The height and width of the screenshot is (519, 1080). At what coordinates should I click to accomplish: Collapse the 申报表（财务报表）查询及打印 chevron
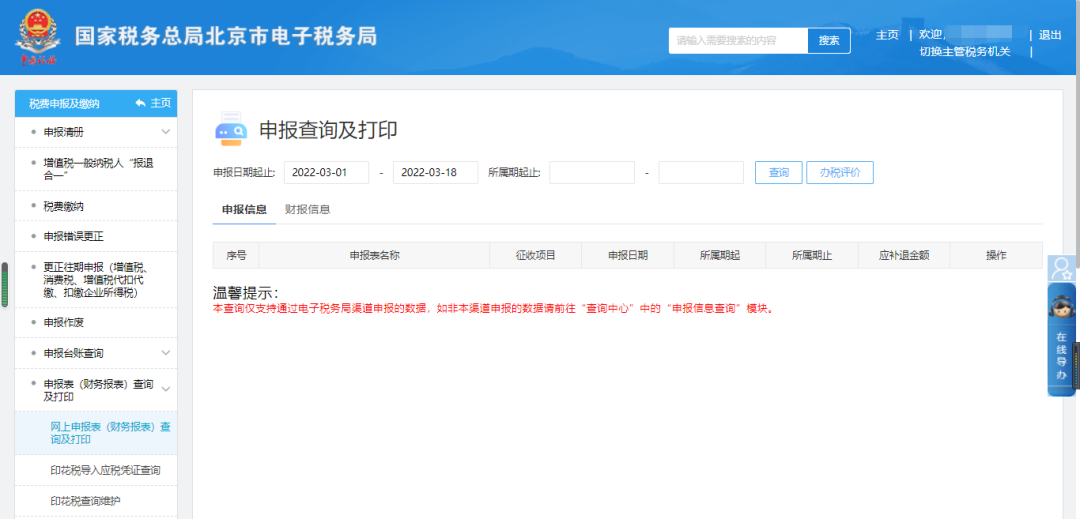click(166, 390)
